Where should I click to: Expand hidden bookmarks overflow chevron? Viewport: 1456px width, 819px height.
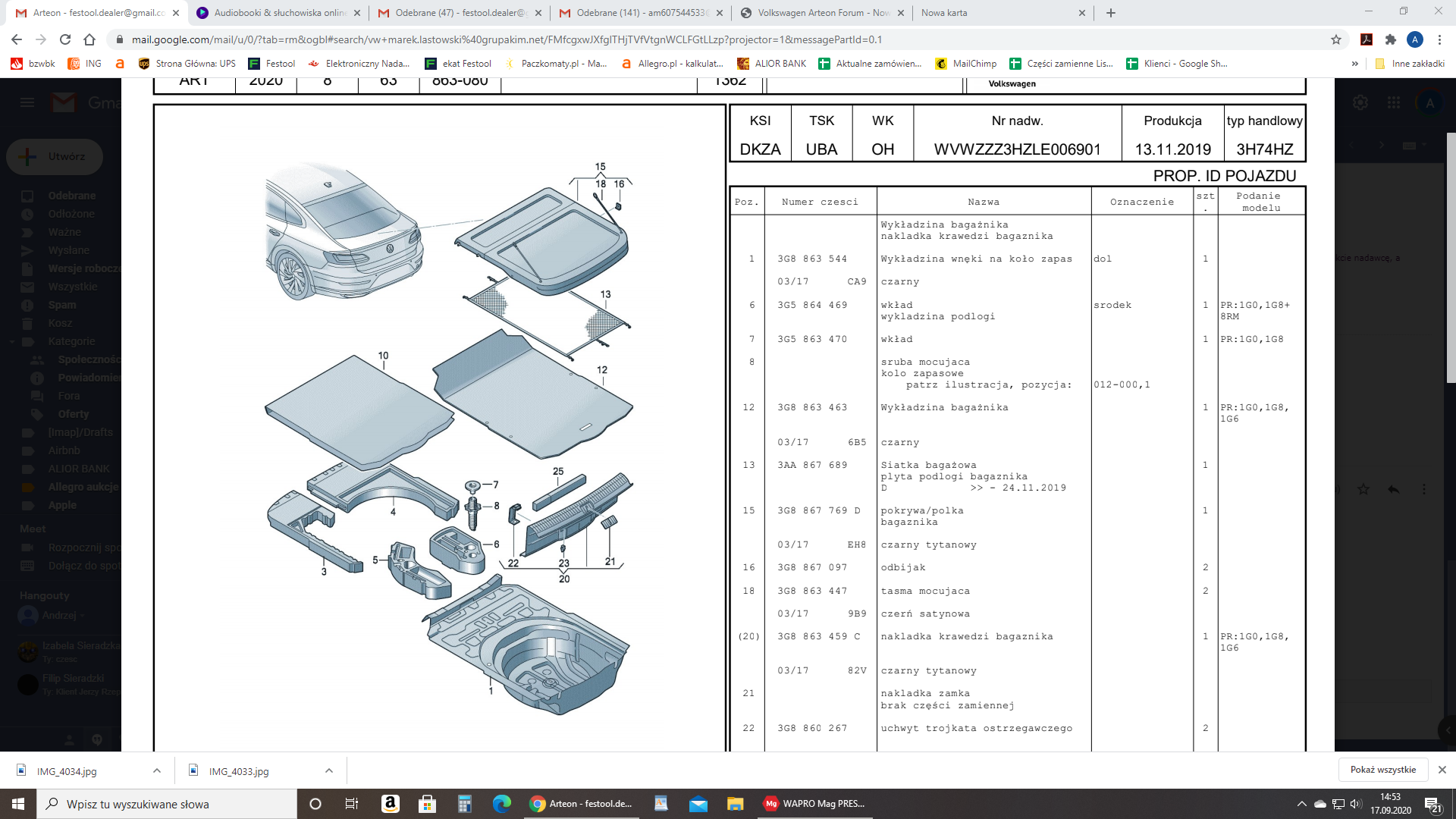[1354, 64]
